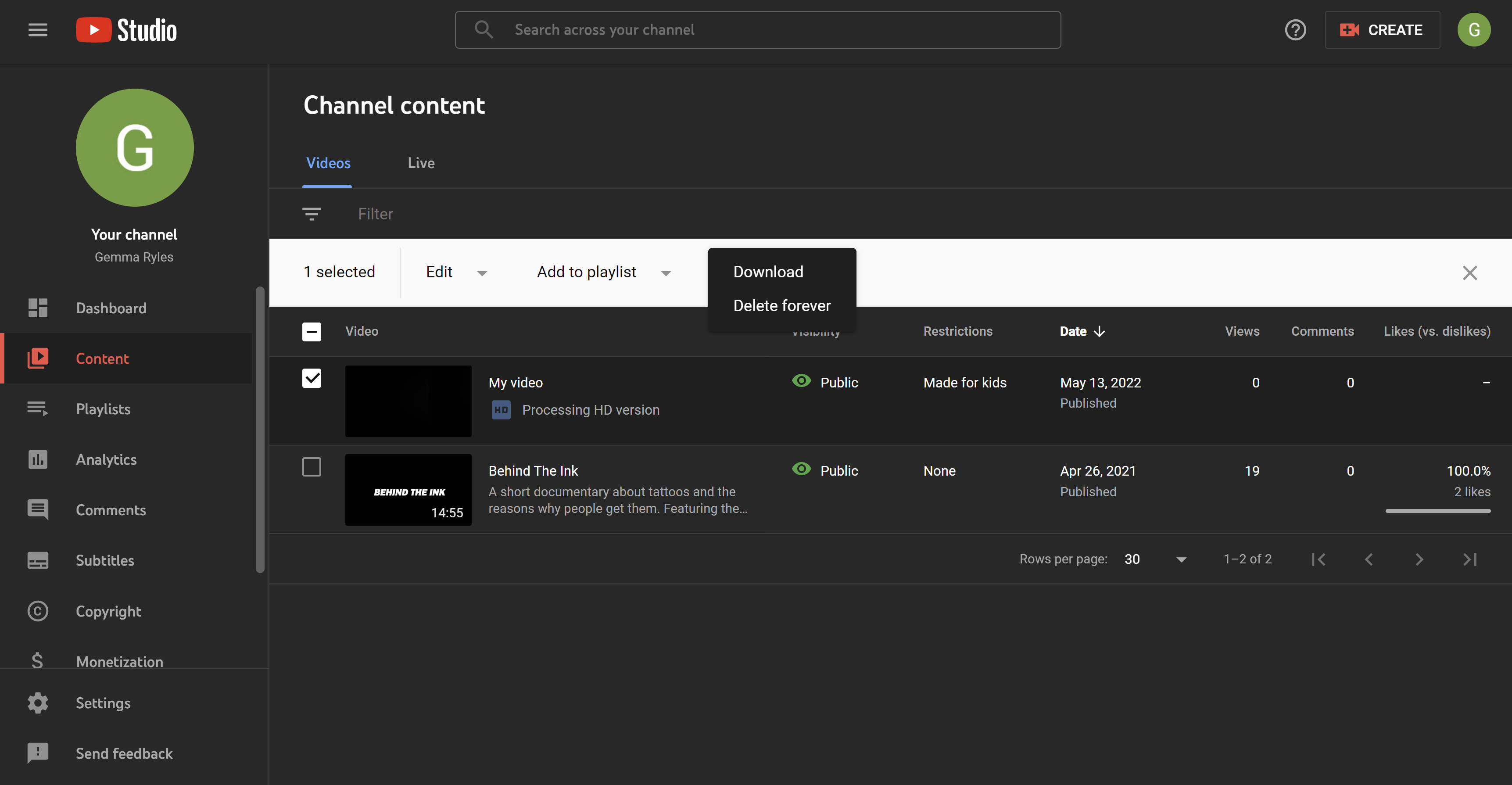
Task: Switch to the Videos tab
Action: tap(328, 163)
